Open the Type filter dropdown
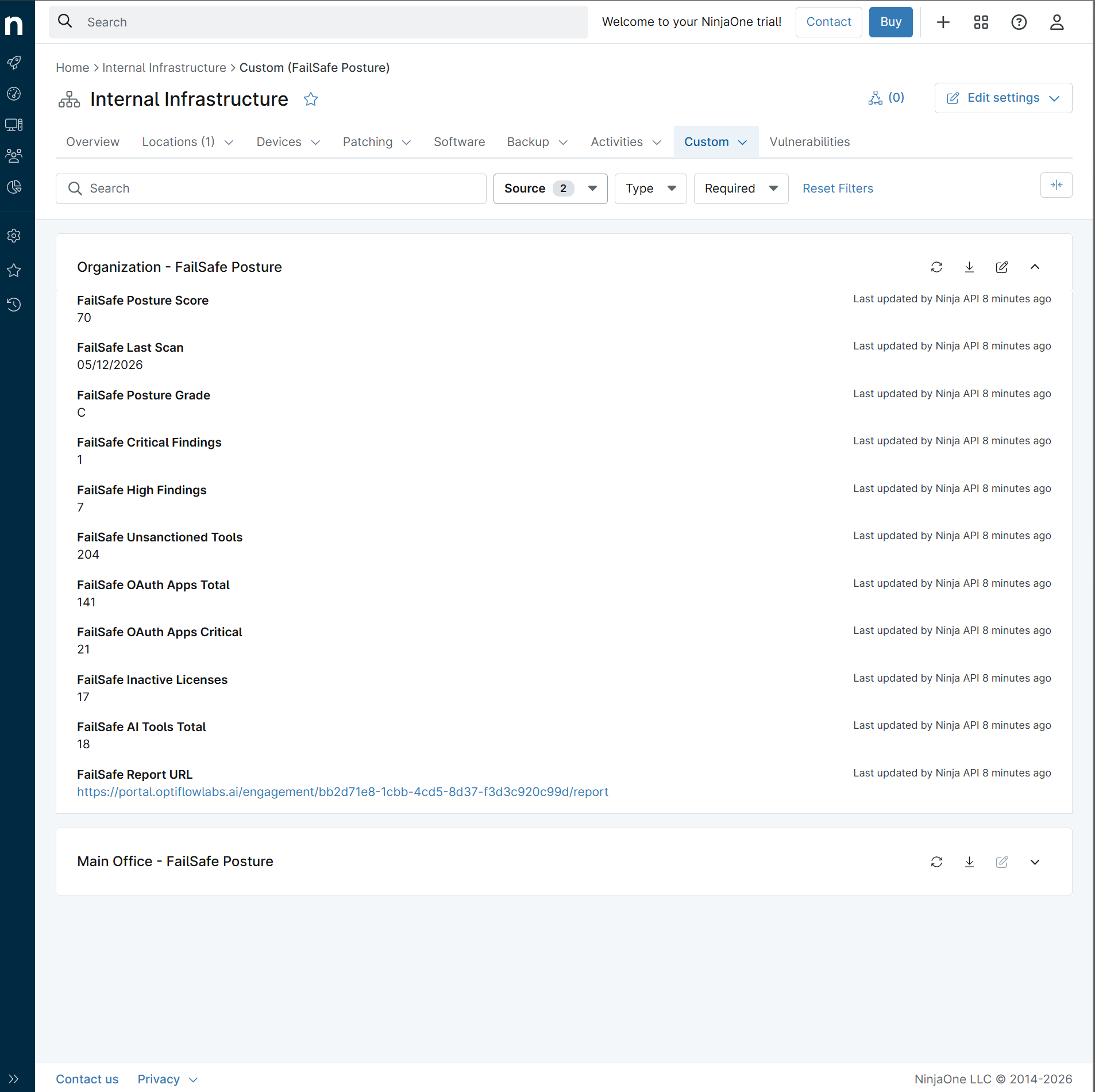This screenshot has height=1092, width=1095. coord(650,189)
